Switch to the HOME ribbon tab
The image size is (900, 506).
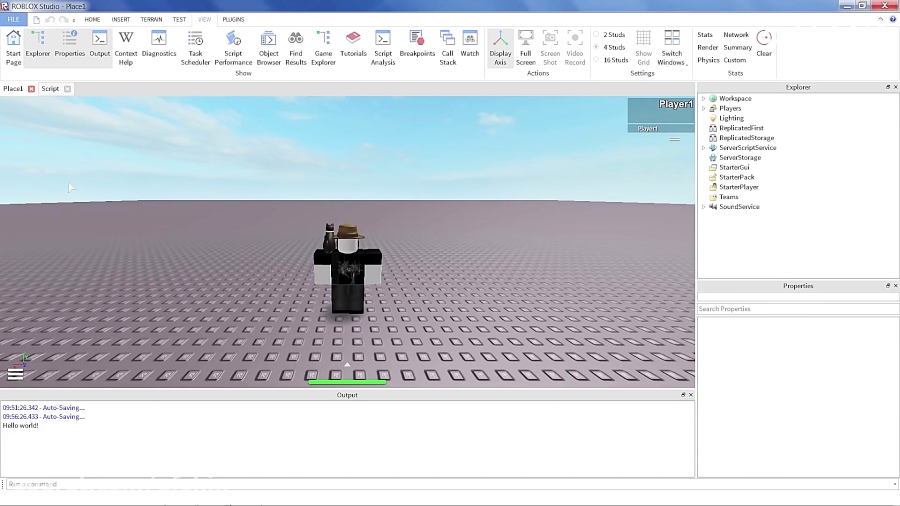pyautogui.click(x=92, y=20)
